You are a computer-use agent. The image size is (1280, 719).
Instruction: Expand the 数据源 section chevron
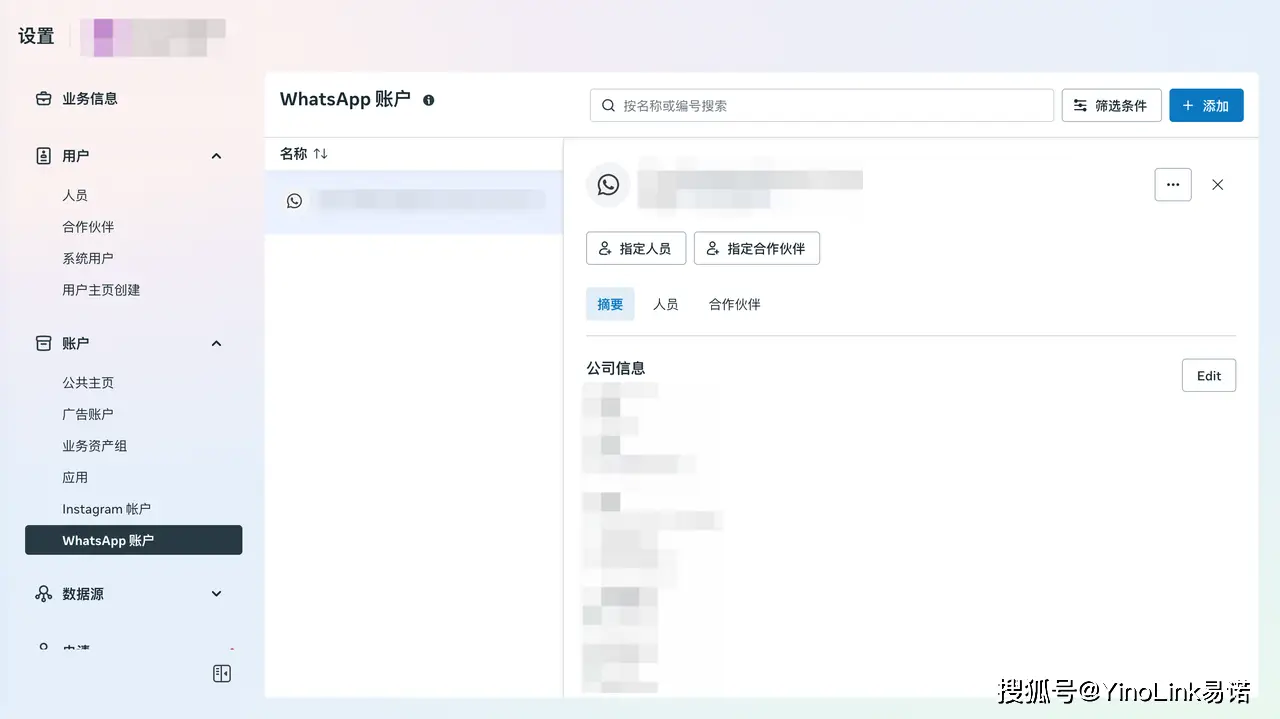point(216,594)
